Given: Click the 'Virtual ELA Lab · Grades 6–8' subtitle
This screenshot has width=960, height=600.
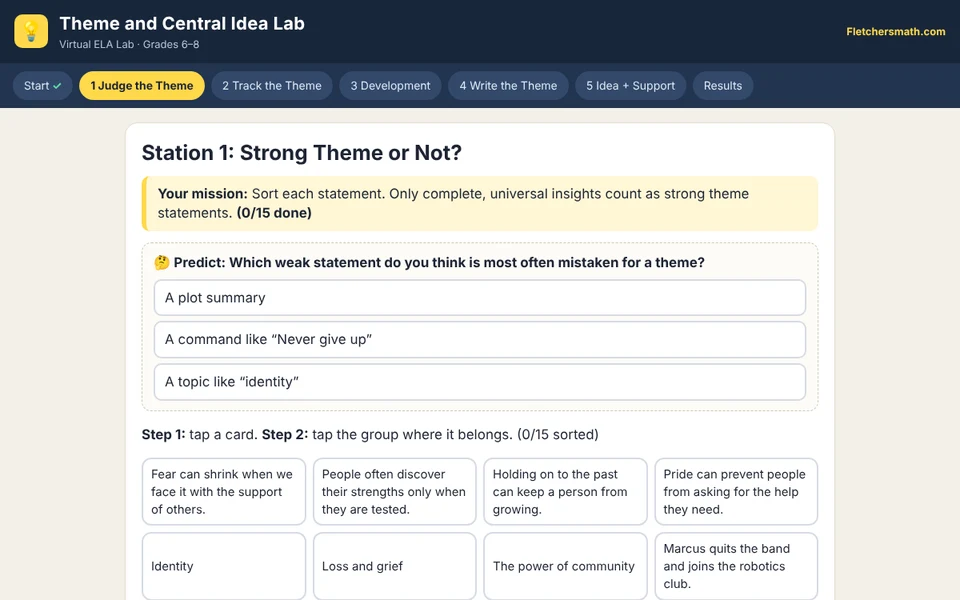Looking at the screenshot, I should tap(129, 44).
